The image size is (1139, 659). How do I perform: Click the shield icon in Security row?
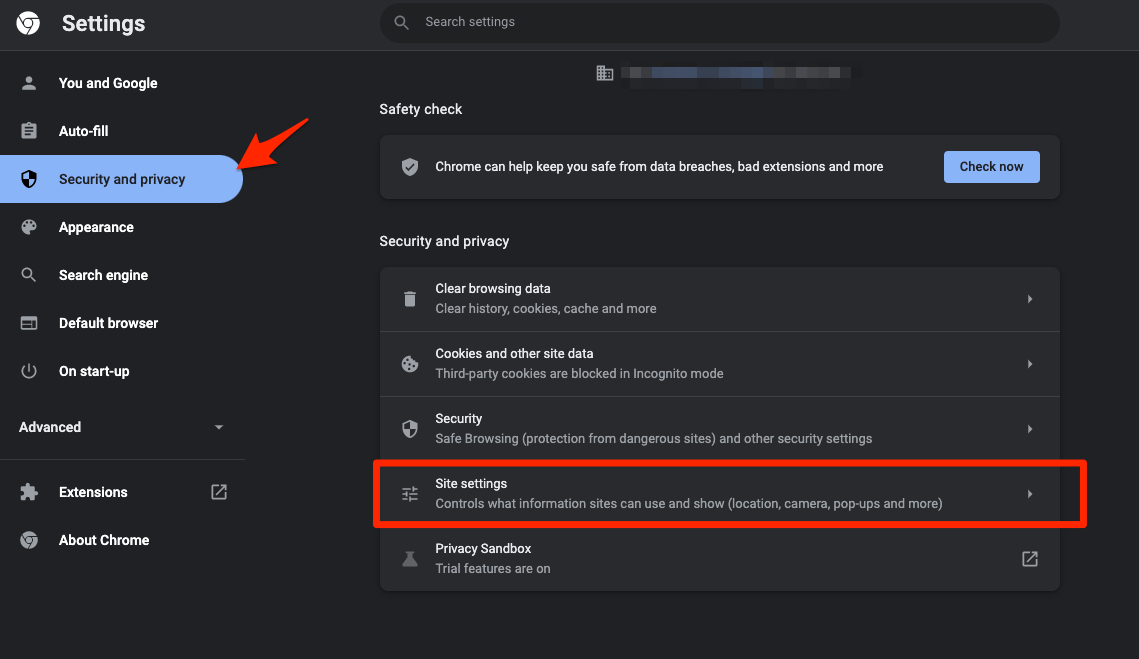[410, 429]
